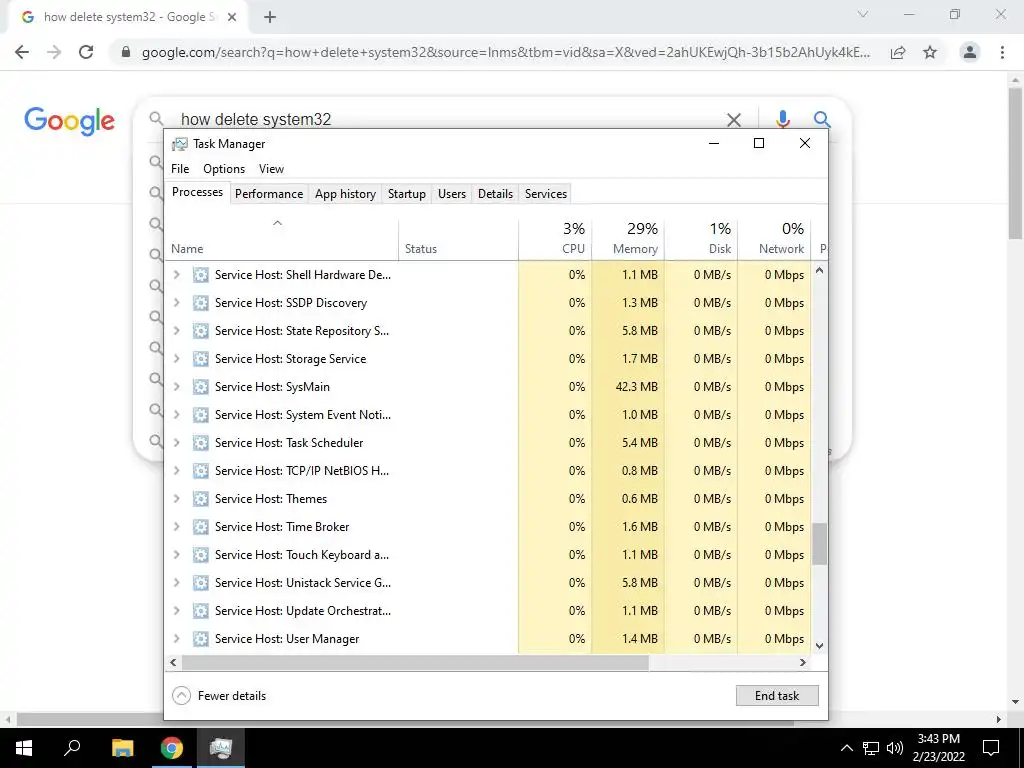Expand Service Host: Shell Hardware Detection row

pos(176,275)
